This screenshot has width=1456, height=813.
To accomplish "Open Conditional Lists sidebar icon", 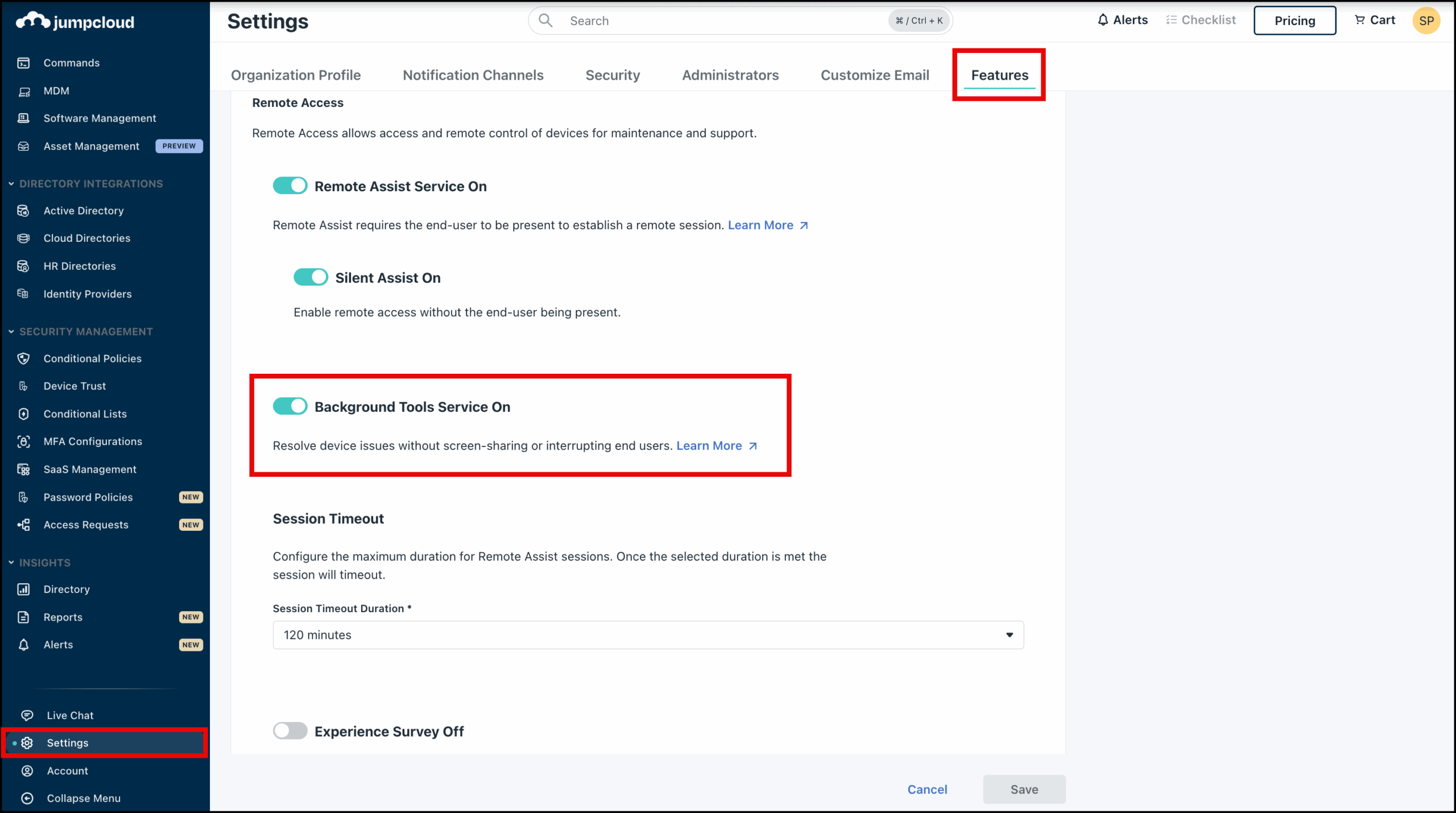I will click(x=23, y=414).
